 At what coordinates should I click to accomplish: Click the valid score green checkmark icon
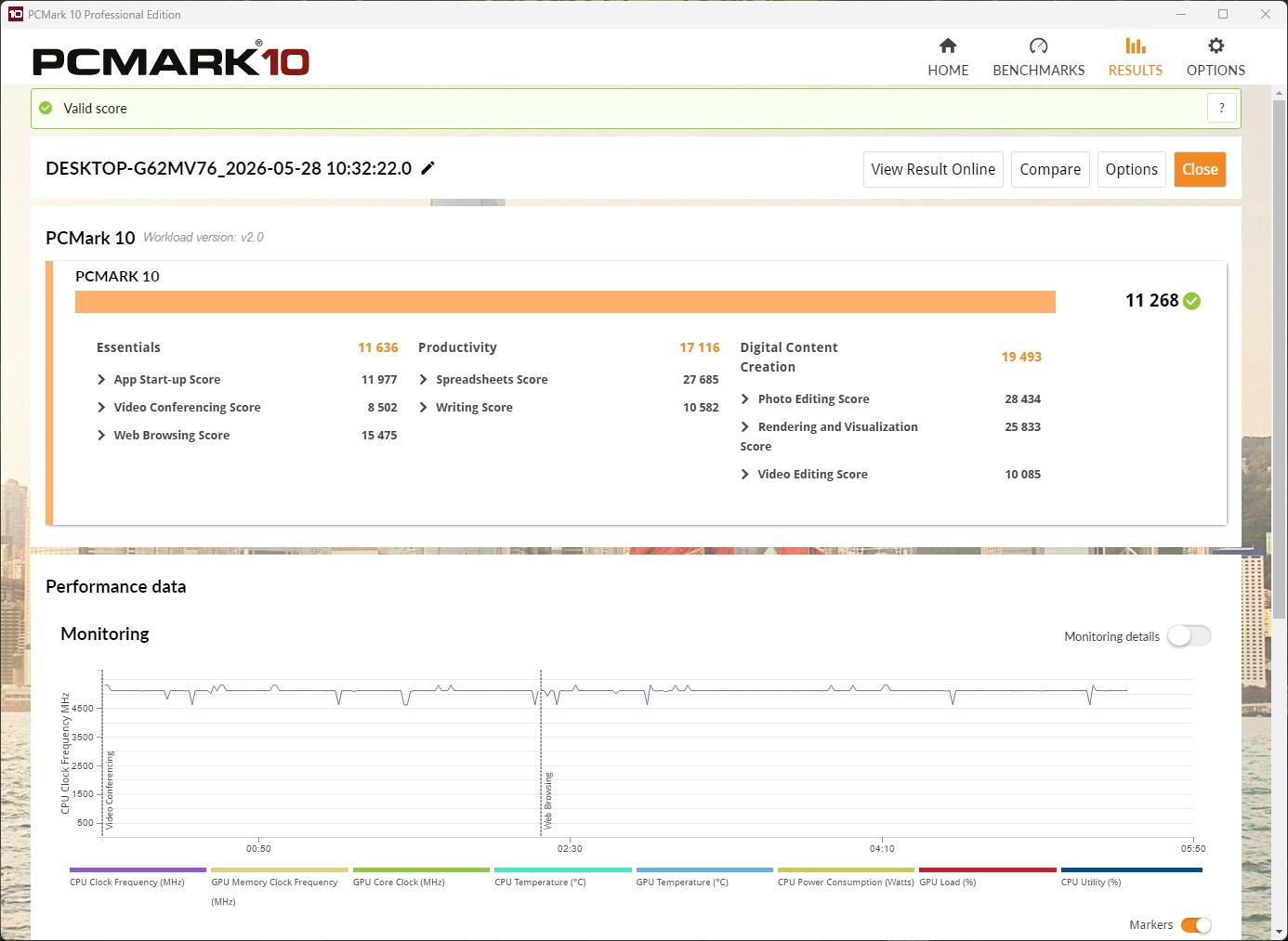(x=46, y=108)
